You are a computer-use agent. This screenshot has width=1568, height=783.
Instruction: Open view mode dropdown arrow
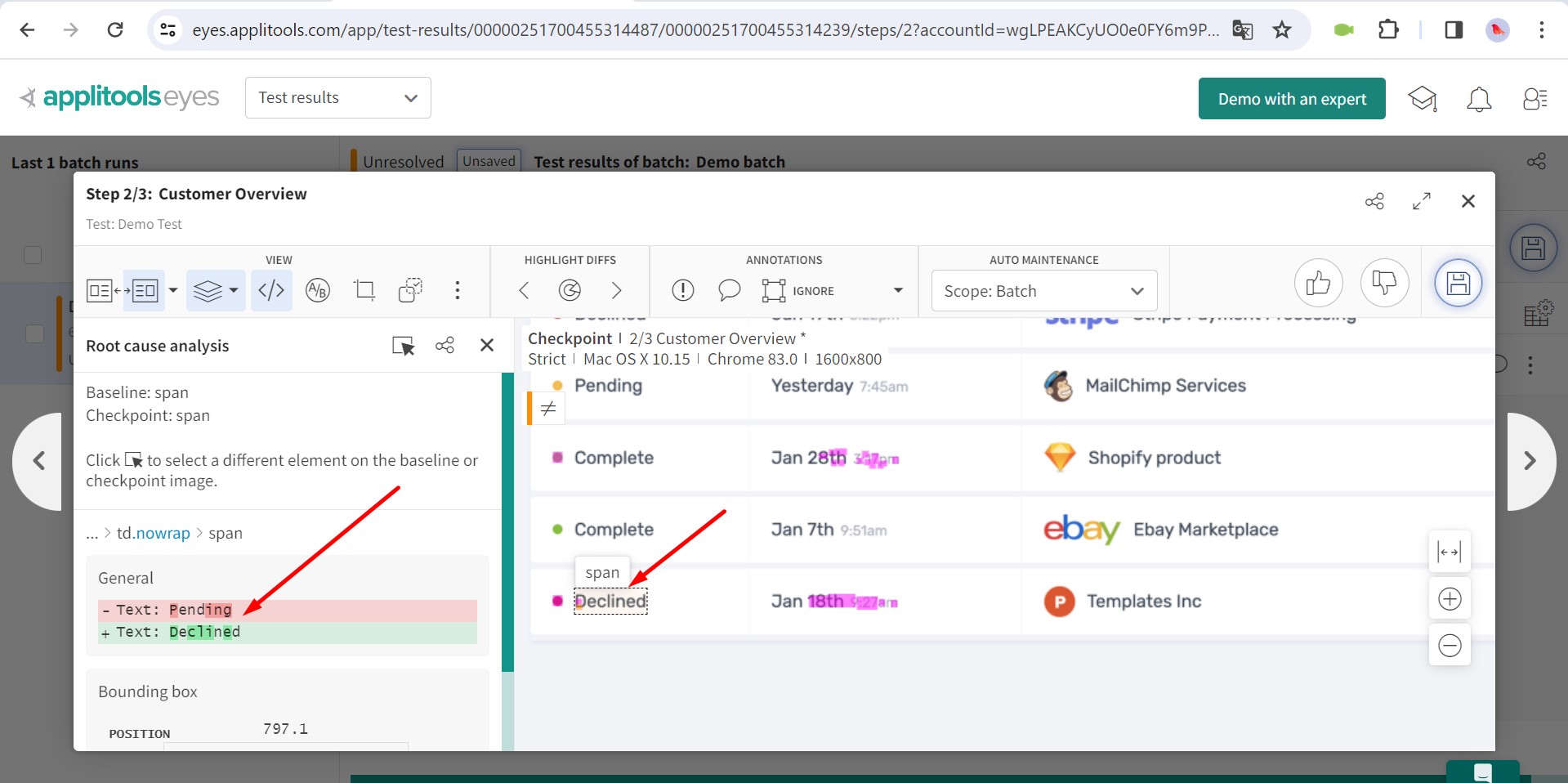(x=173, y=291)
